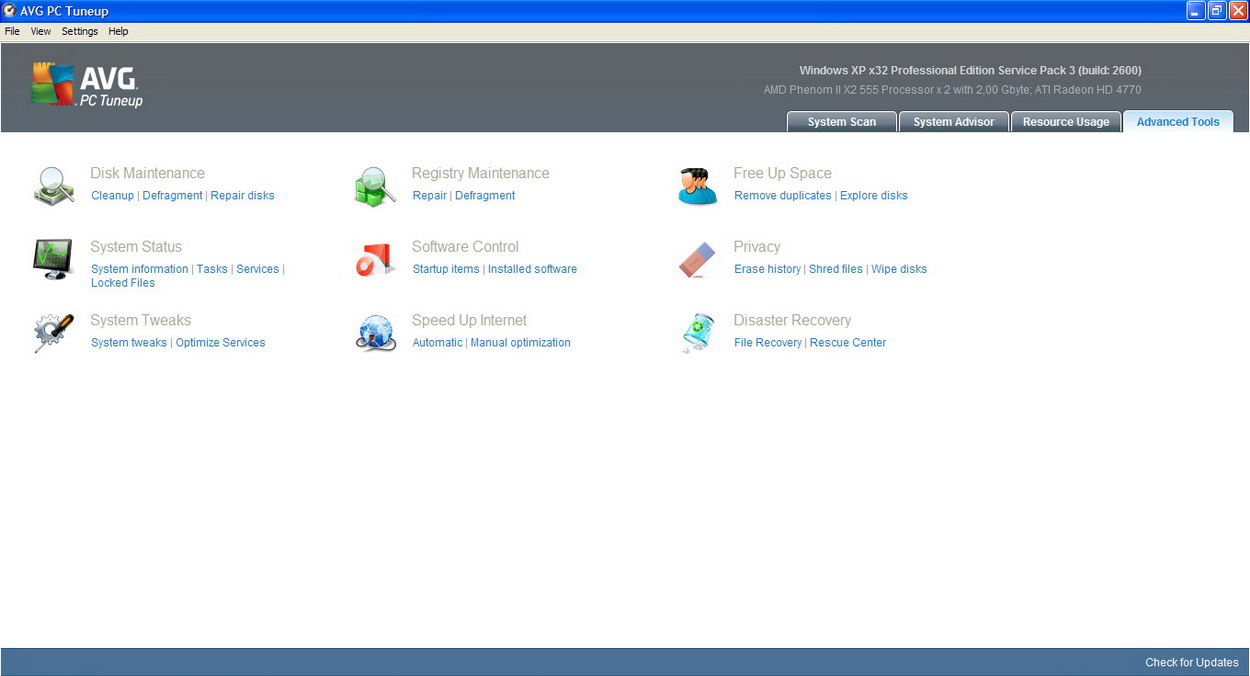Open the System tweaks link

click(x=129, y=343)
